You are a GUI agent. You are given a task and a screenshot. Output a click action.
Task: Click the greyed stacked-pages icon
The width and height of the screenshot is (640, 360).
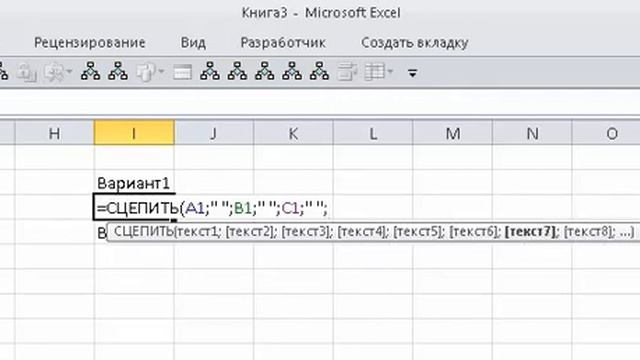click(x=146, y=72)
